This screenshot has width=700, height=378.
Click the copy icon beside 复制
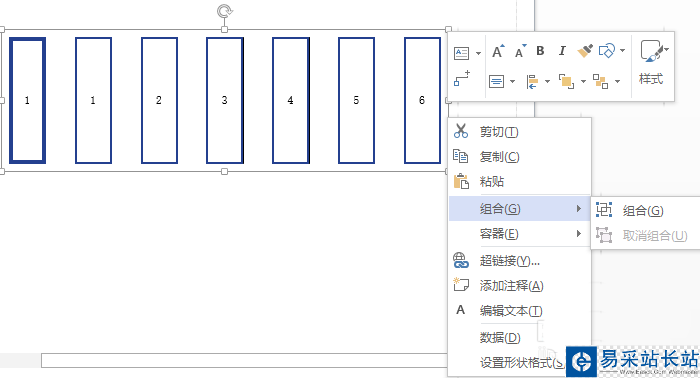(461, 156)
